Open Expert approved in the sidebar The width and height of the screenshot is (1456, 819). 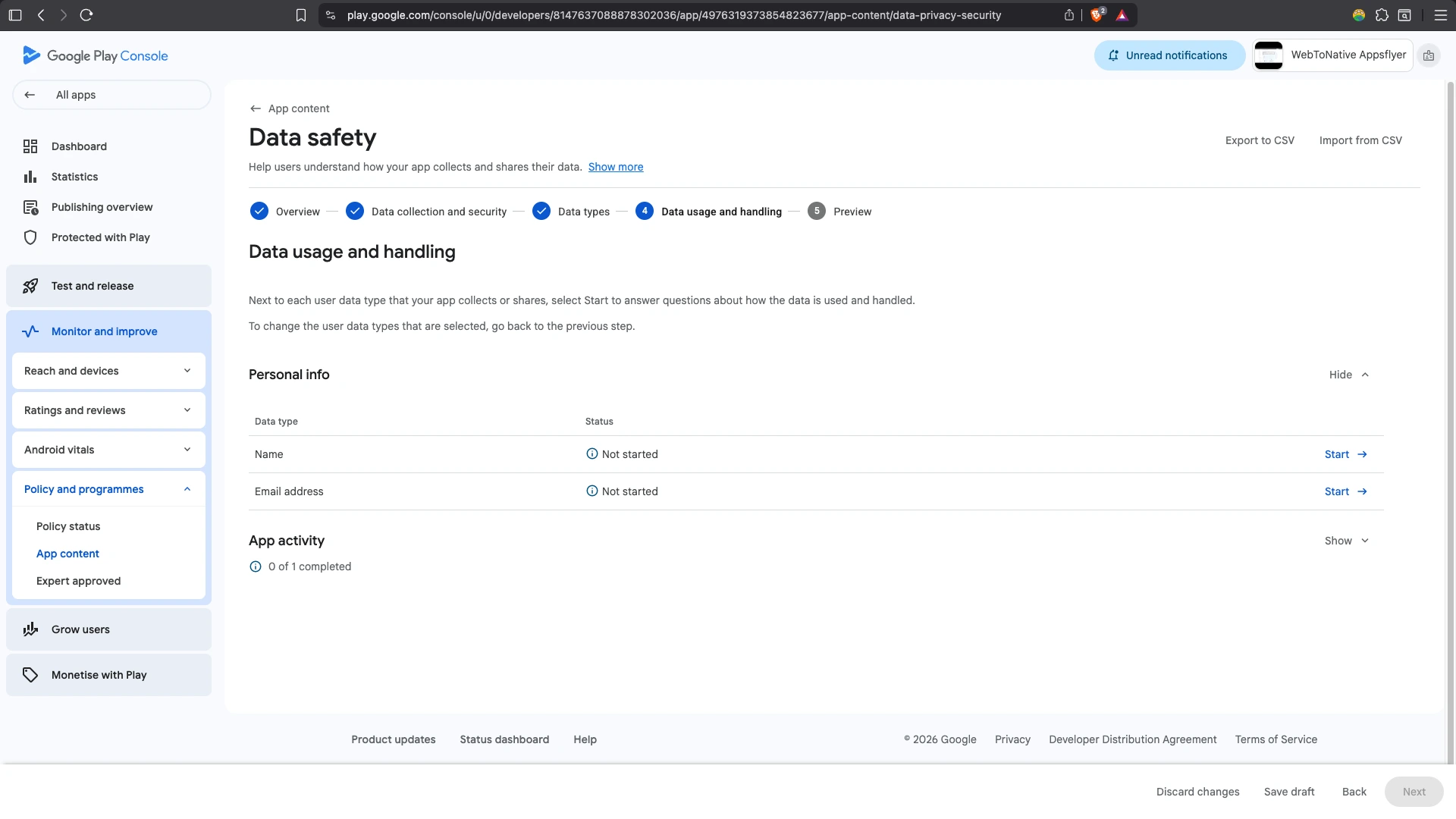(x=78, y=581)
